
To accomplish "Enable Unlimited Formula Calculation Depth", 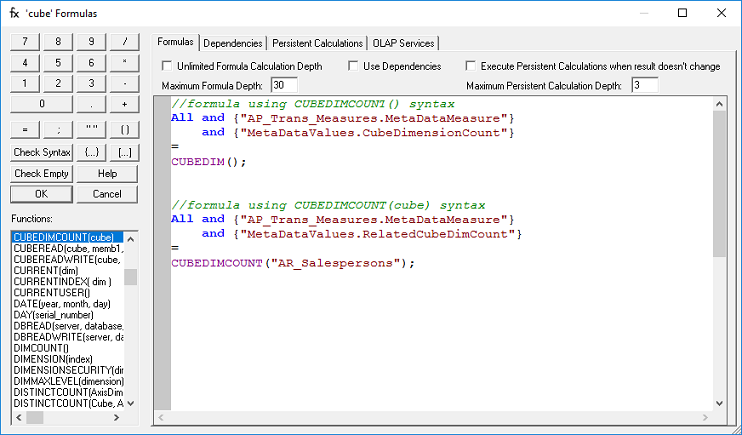I will pyautogui.click(x=167, y=66).
